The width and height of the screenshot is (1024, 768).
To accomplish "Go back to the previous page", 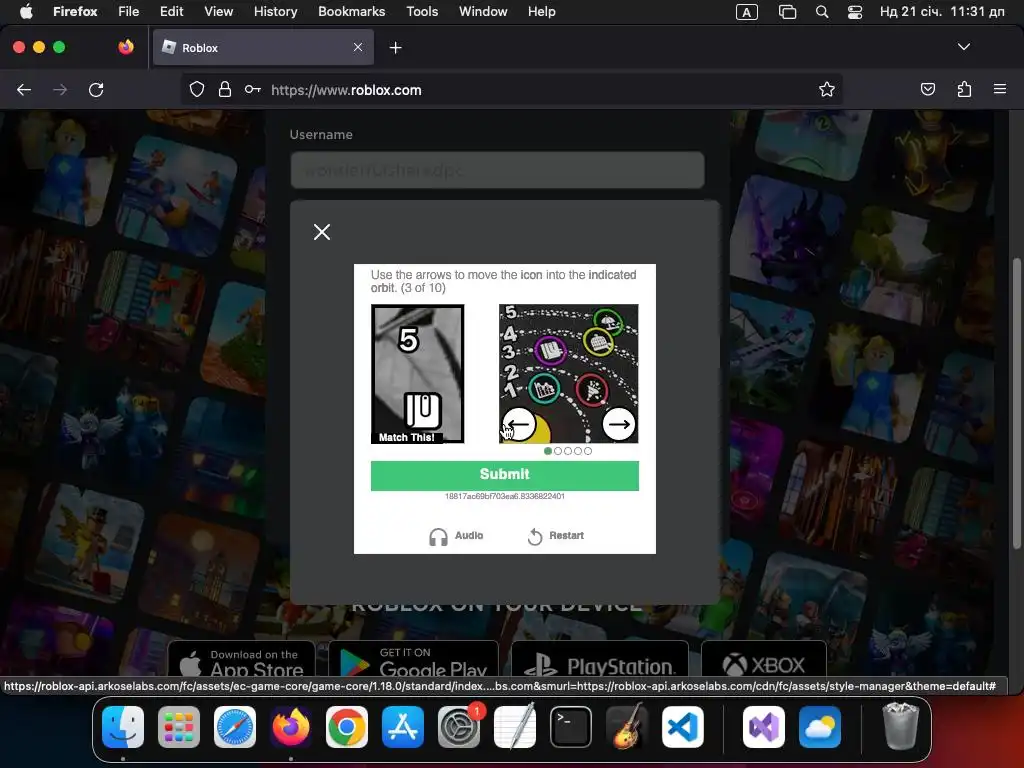I will coord(24,89).
